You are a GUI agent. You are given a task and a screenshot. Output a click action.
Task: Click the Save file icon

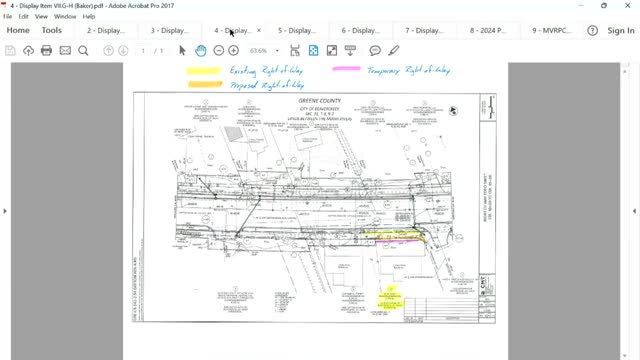pos(10,51)
